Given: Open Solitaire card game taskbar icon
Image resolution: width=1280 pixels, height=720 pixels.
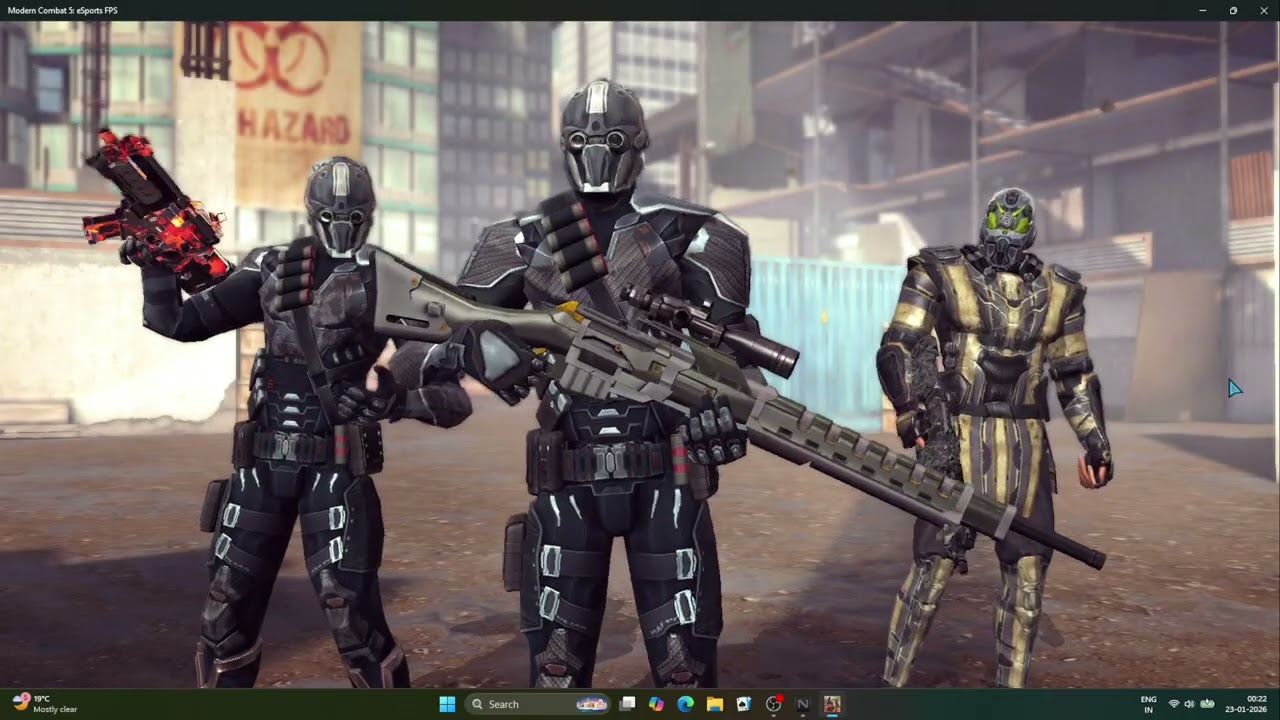Looking at the screenshot, I should click(744, 704).
